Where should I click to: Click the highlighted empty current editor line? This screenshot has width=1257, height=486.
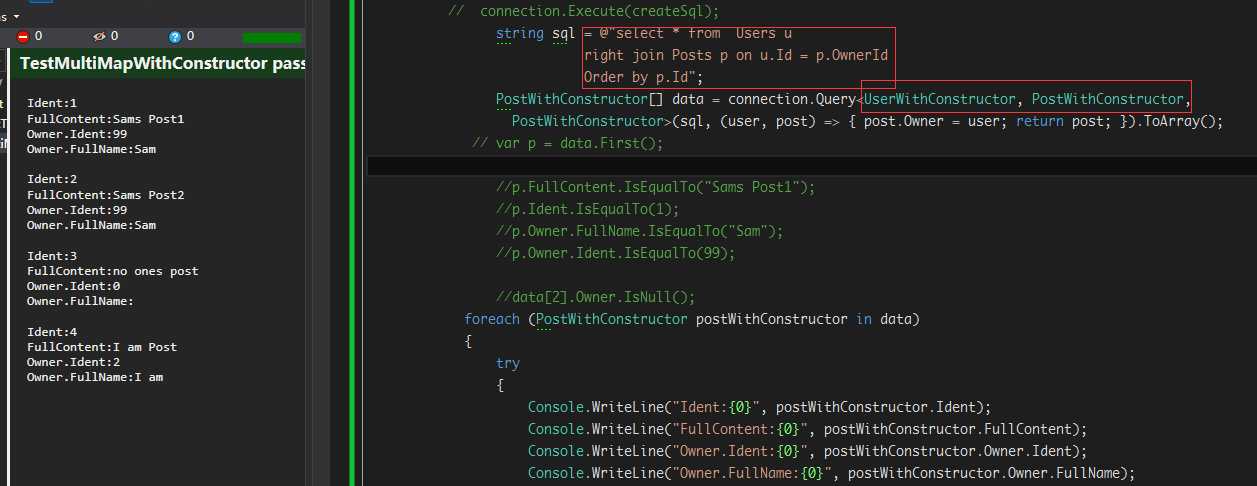pos(812,165)
